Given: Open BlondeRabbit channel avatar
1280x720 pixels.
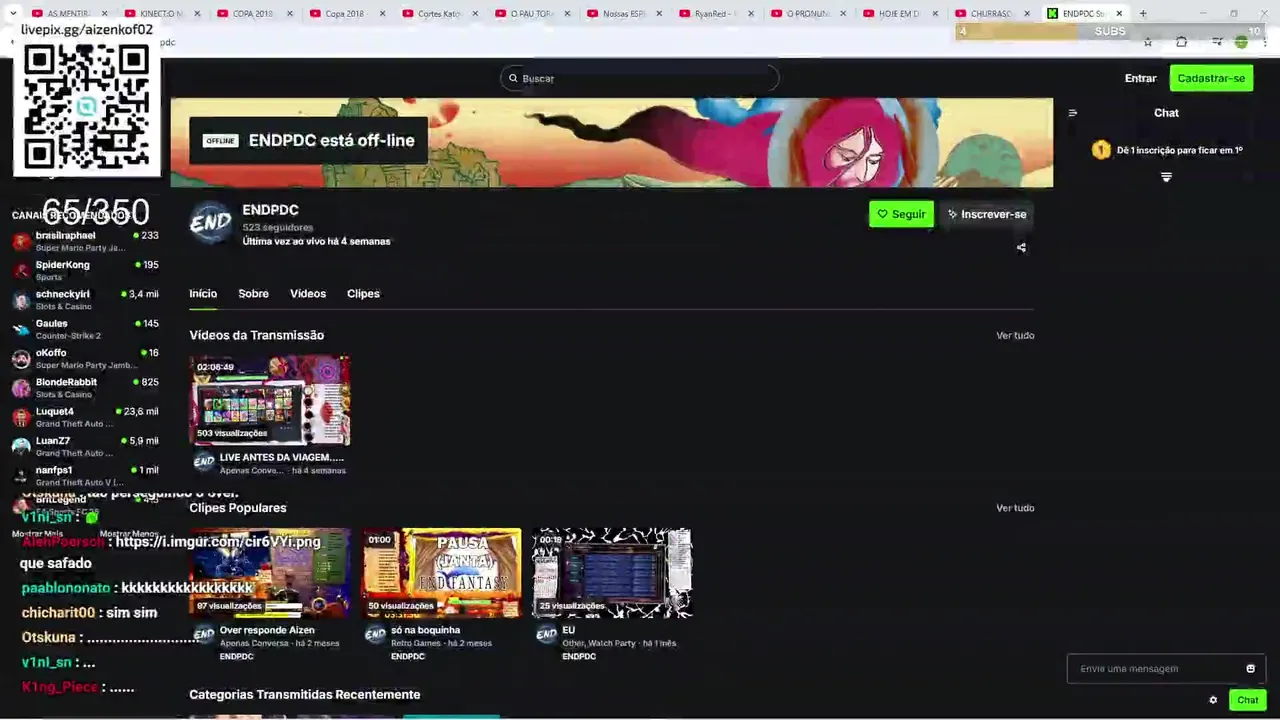Looking at the screenshot, I should click(21, 388).
